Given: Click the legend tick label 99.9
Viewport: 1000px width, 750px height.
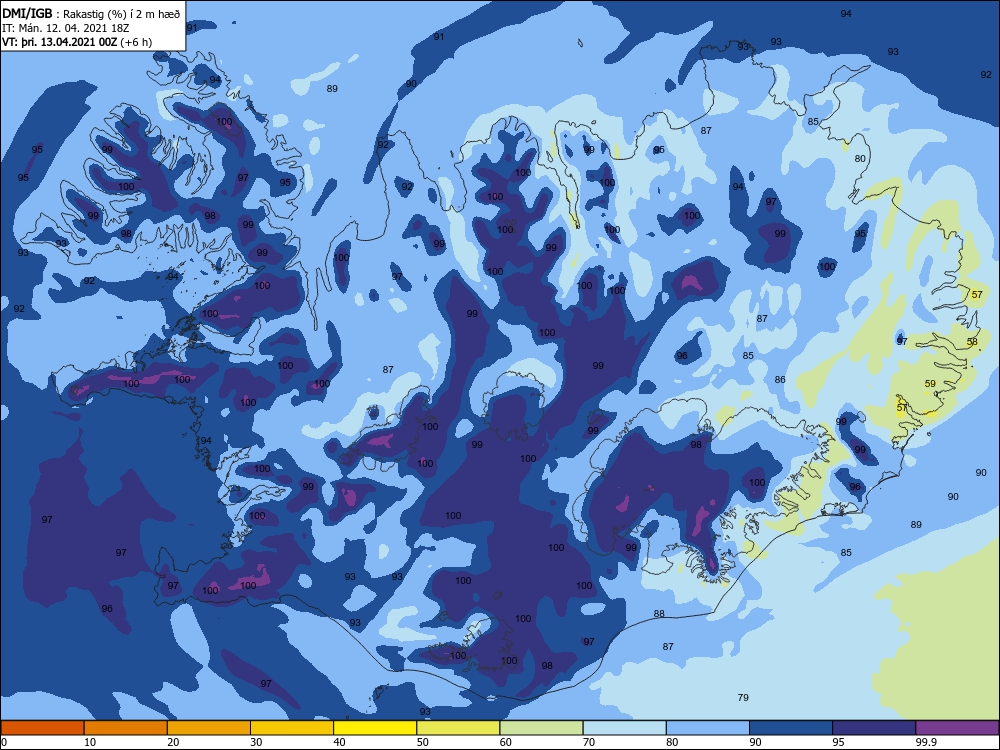Looking at the screenshot, I should click(925, 742).
